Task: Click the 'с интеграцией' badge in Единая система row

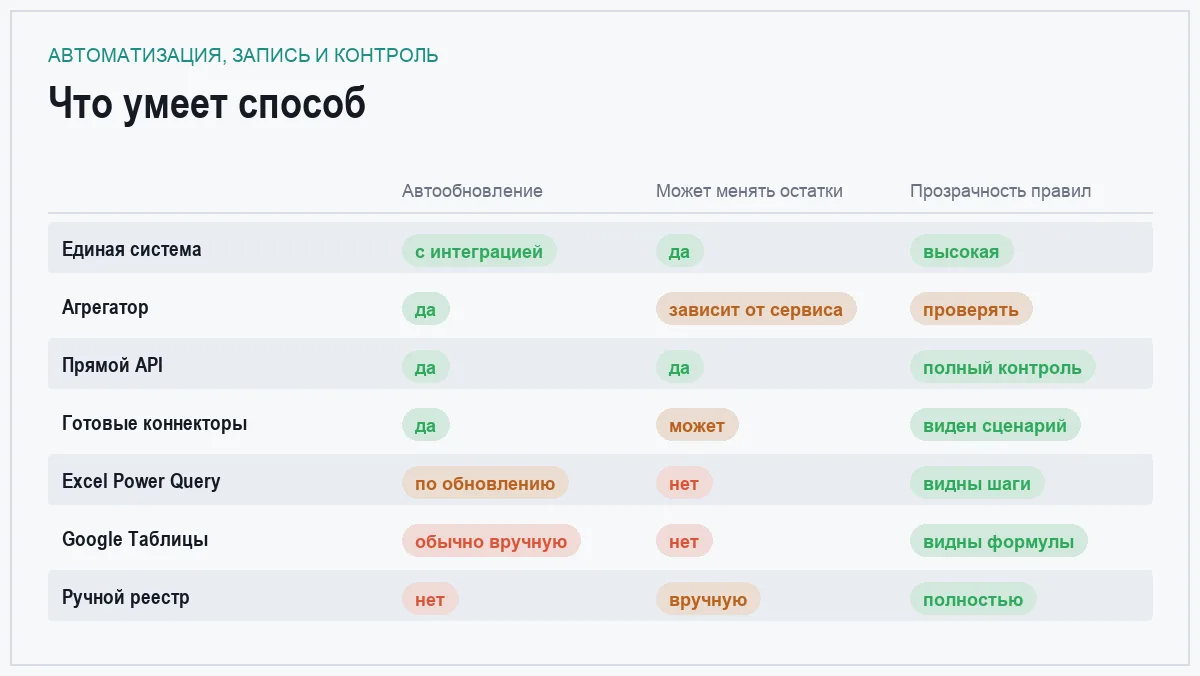Action: click(479, 251)
